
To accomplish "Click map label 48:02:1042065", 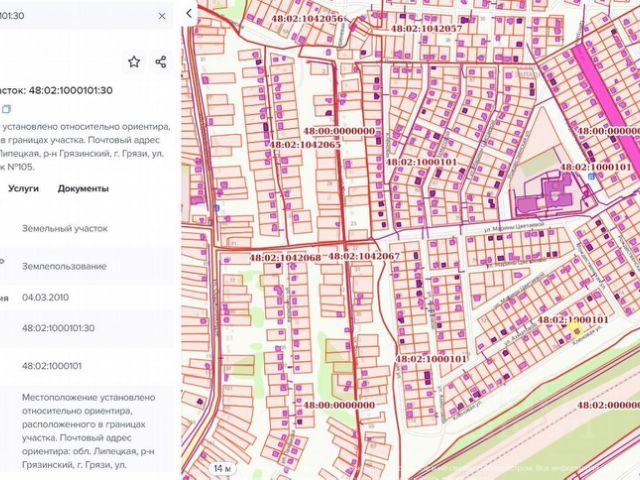I will [x=304, y=144].
